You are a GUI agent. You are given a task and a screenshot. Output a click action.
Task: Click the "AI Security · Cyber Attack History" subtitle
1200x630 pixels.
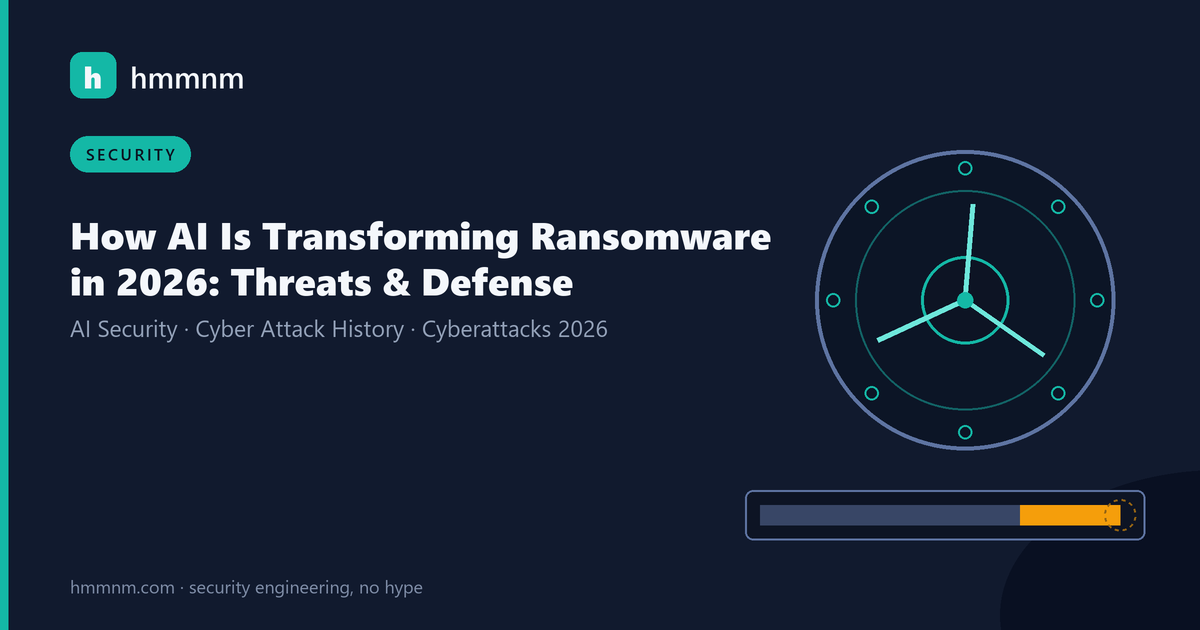click(237, 329)
